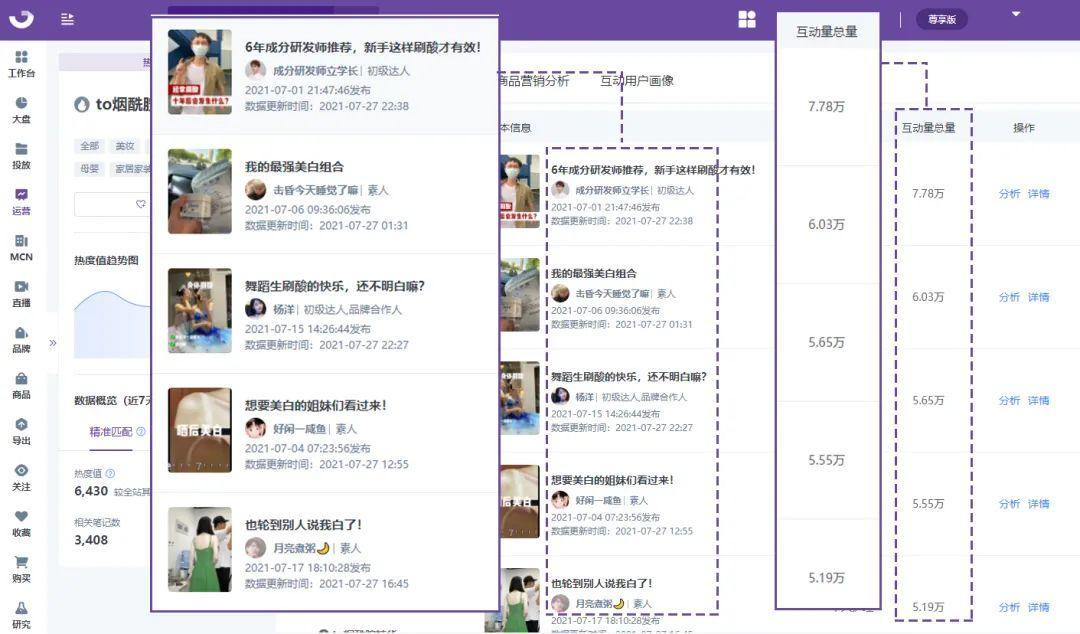
Task: Open 详情 link for the 6.03万 row
Action: (x=1039, y=297)
